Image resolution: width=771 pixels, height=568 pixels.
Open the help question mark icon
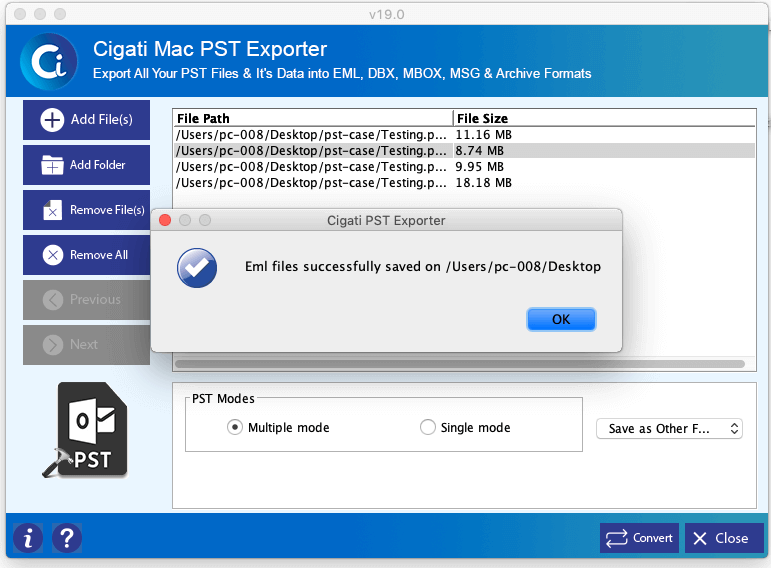coord(67,538)
